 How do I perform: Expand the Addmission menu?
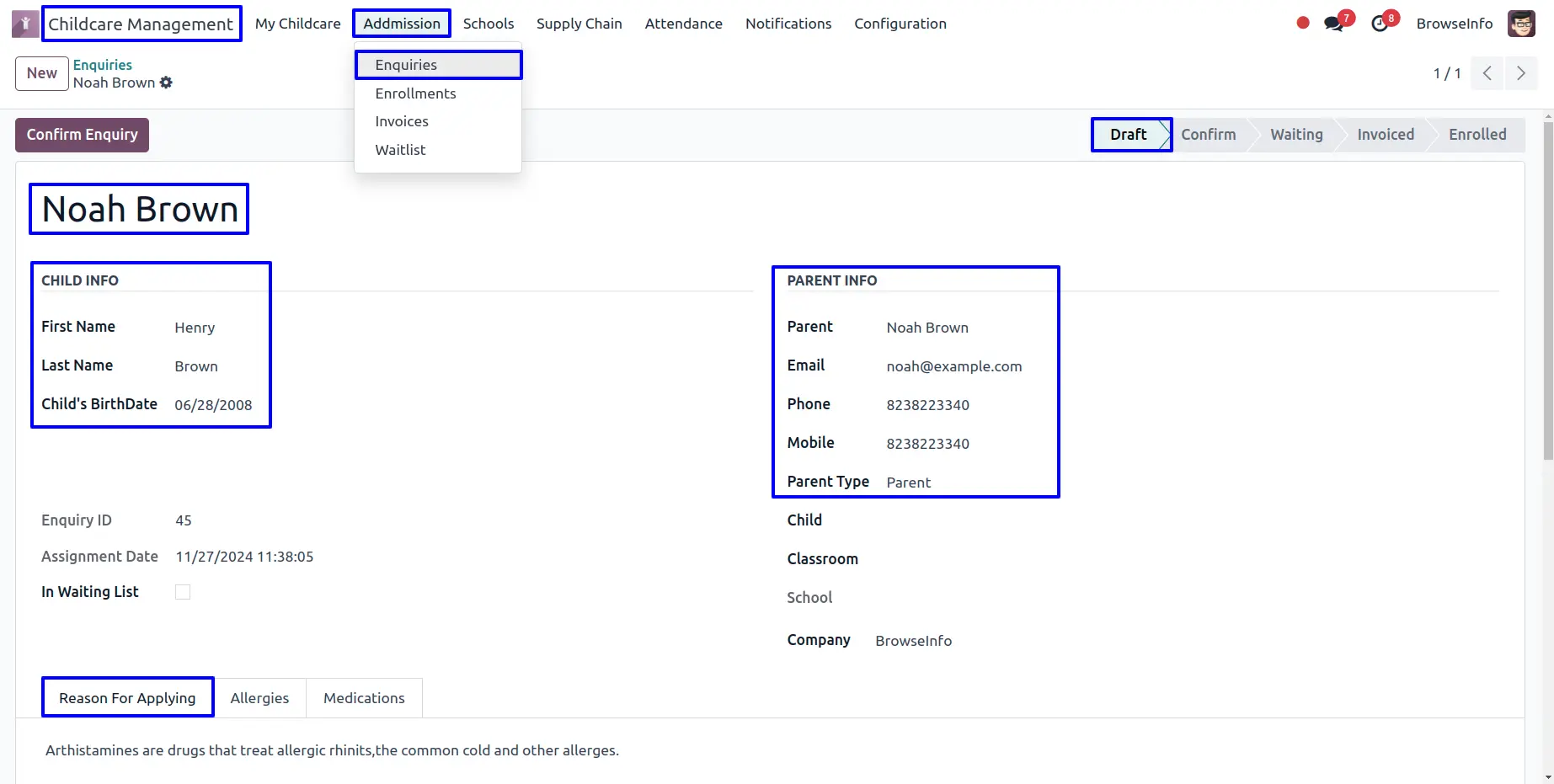[402, 24]
